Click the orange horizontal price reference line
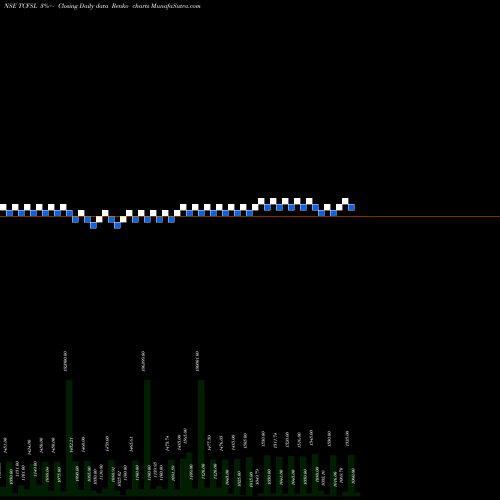 click(x=250, y=217)
